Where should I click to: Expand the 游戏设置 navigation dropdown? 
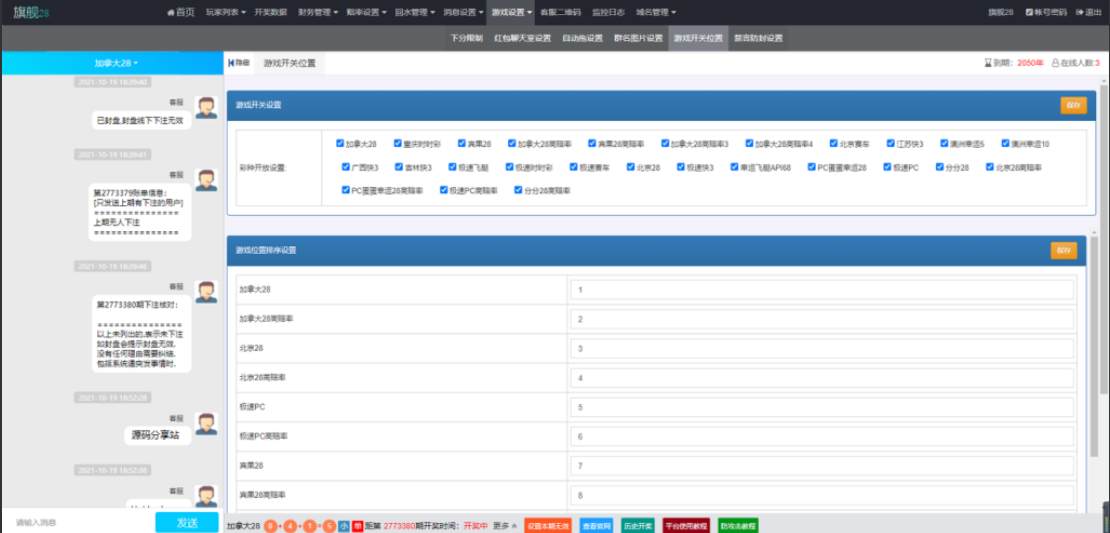pos(511,12)
